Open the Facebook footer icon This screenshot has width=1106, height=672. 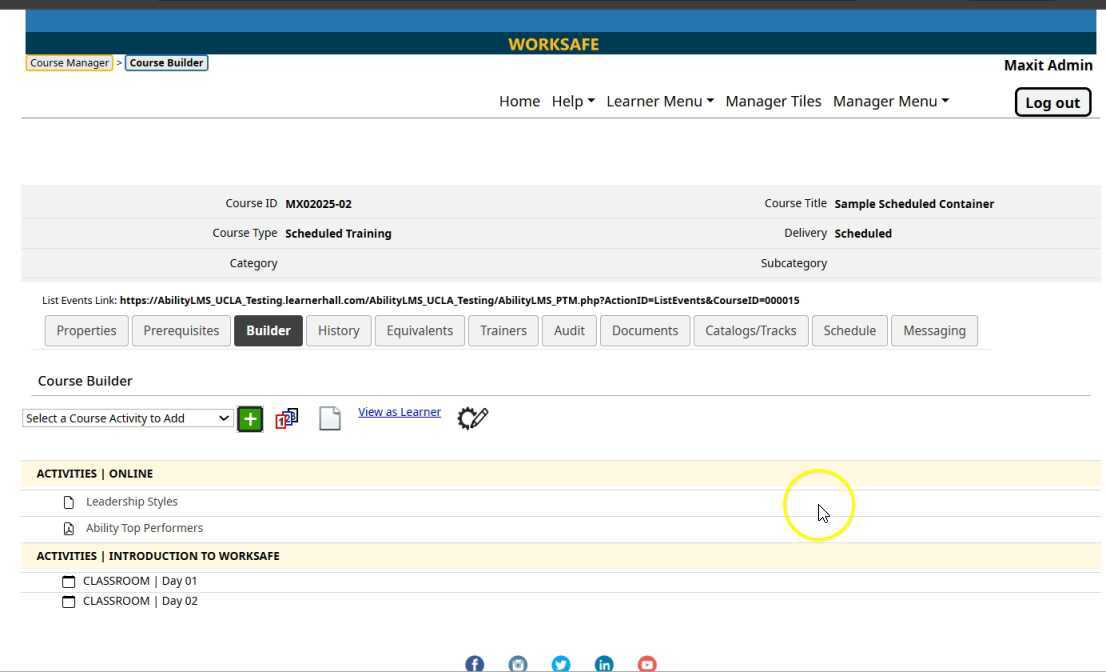pyautogui.click(x=475, y=664)
